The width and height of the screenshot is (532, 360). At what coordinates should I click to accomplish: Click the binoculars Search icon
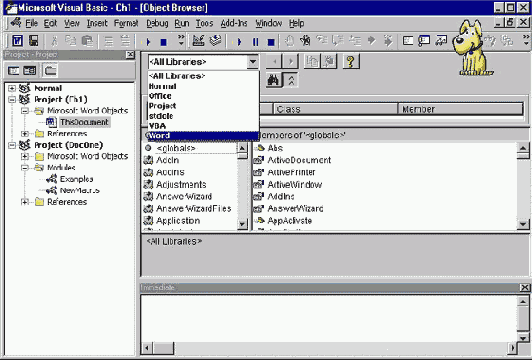click(x=273, y=80)
